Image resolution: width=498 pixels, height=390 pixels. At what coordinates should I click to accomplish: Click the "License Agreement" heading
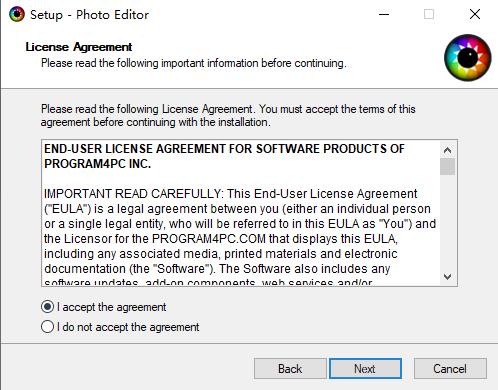pos(79,47)
